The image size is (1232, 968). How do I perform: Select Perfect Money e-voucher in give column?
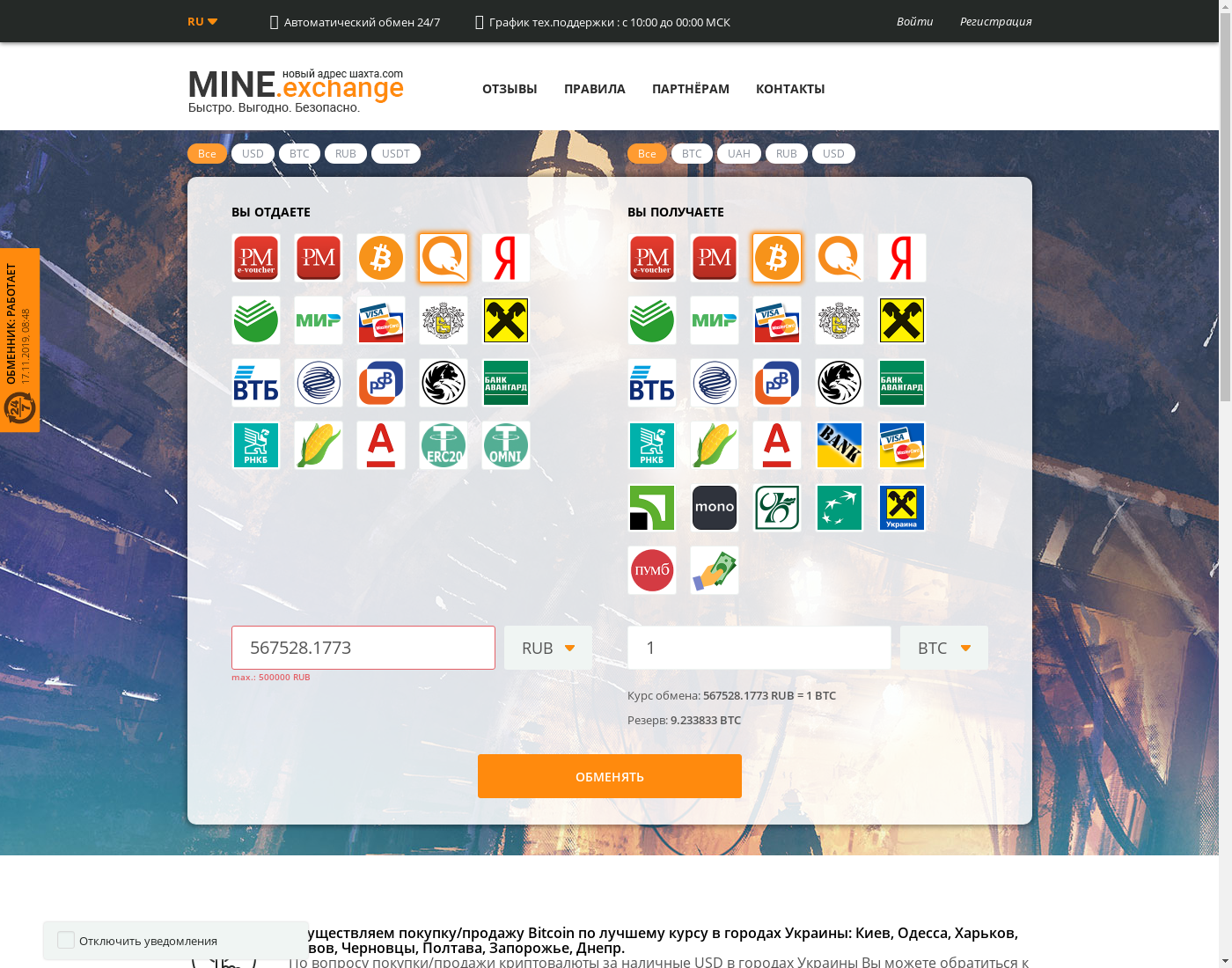(x=256, y=258)
